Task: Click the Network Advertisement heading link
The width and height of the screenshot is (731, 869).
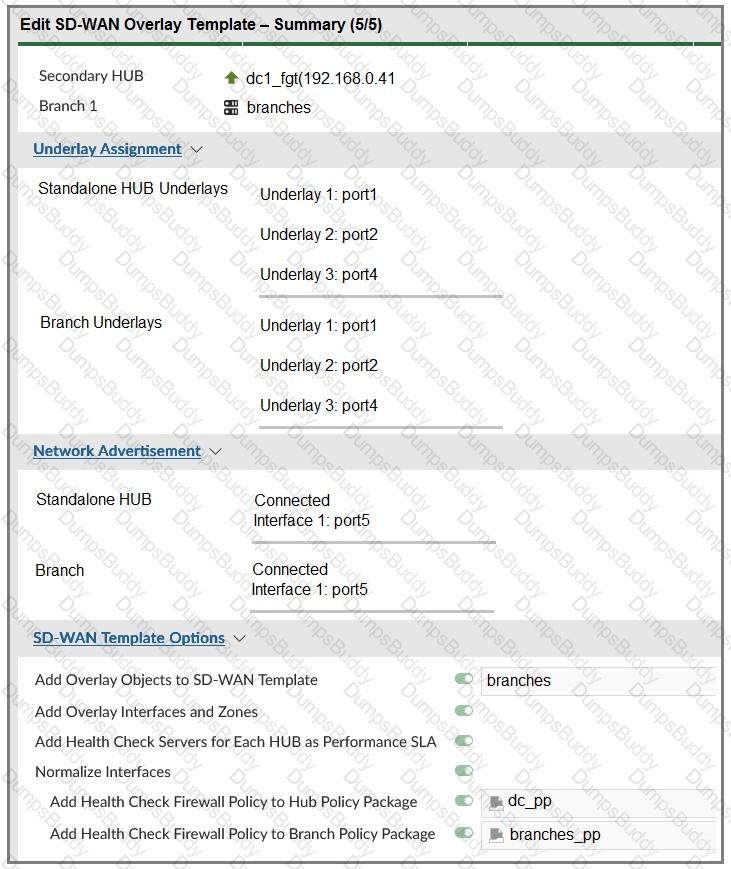Action: click(116, 451)
